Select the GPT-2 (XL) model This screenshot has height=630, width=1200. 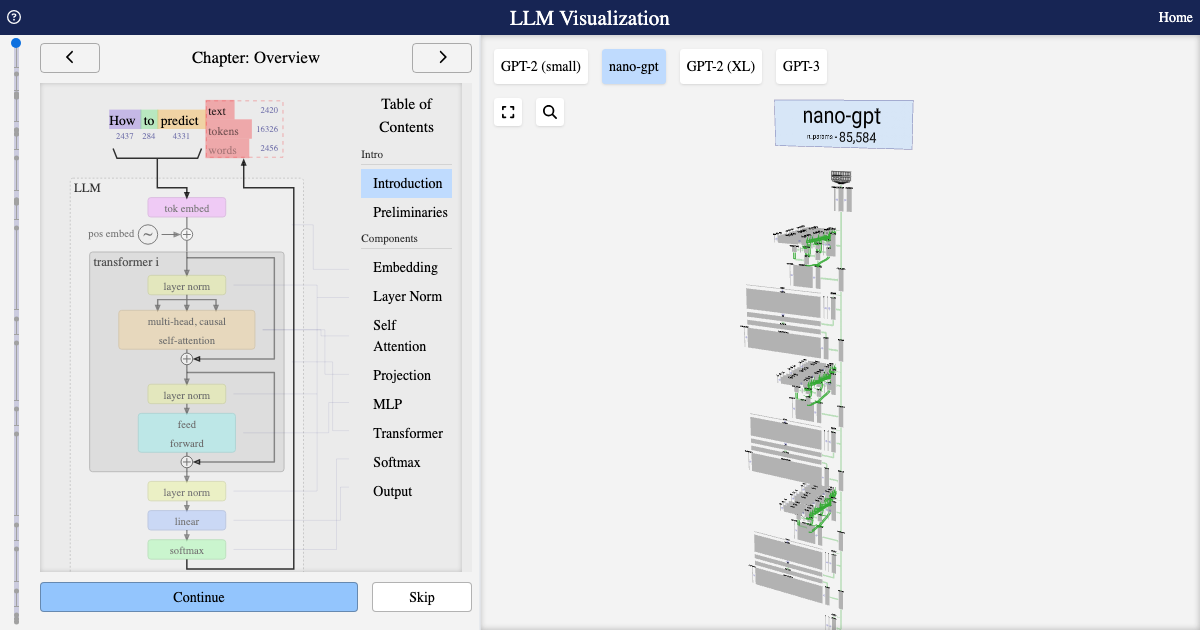coord(720,67)
